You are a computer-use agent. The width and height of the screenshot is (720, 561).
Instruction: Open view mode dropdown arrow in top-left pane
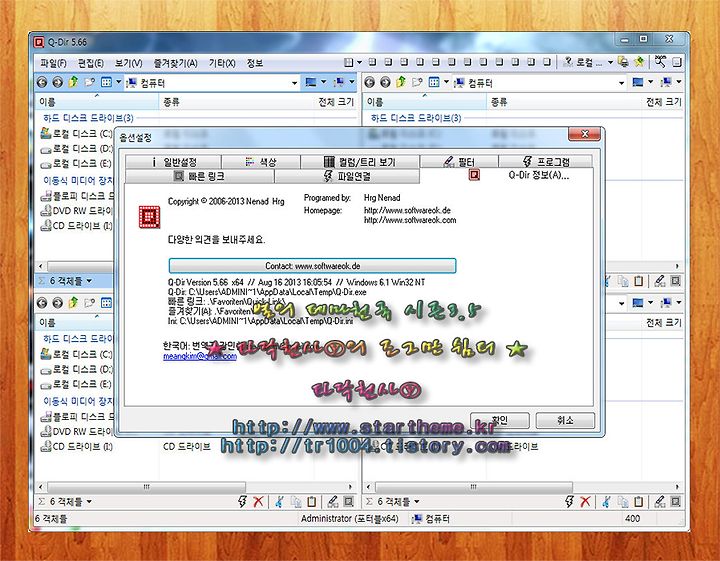(118, 82)
